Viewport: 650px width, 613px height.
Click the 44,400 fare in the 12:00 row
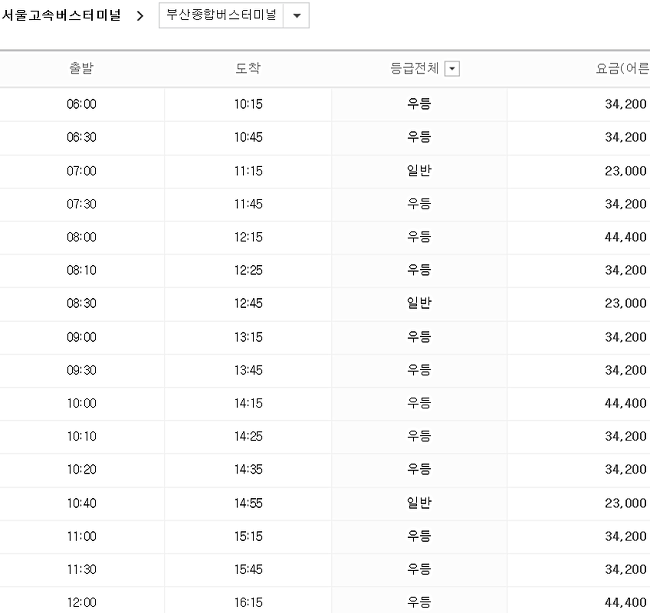pyautogui.click(x=626, y=603)
